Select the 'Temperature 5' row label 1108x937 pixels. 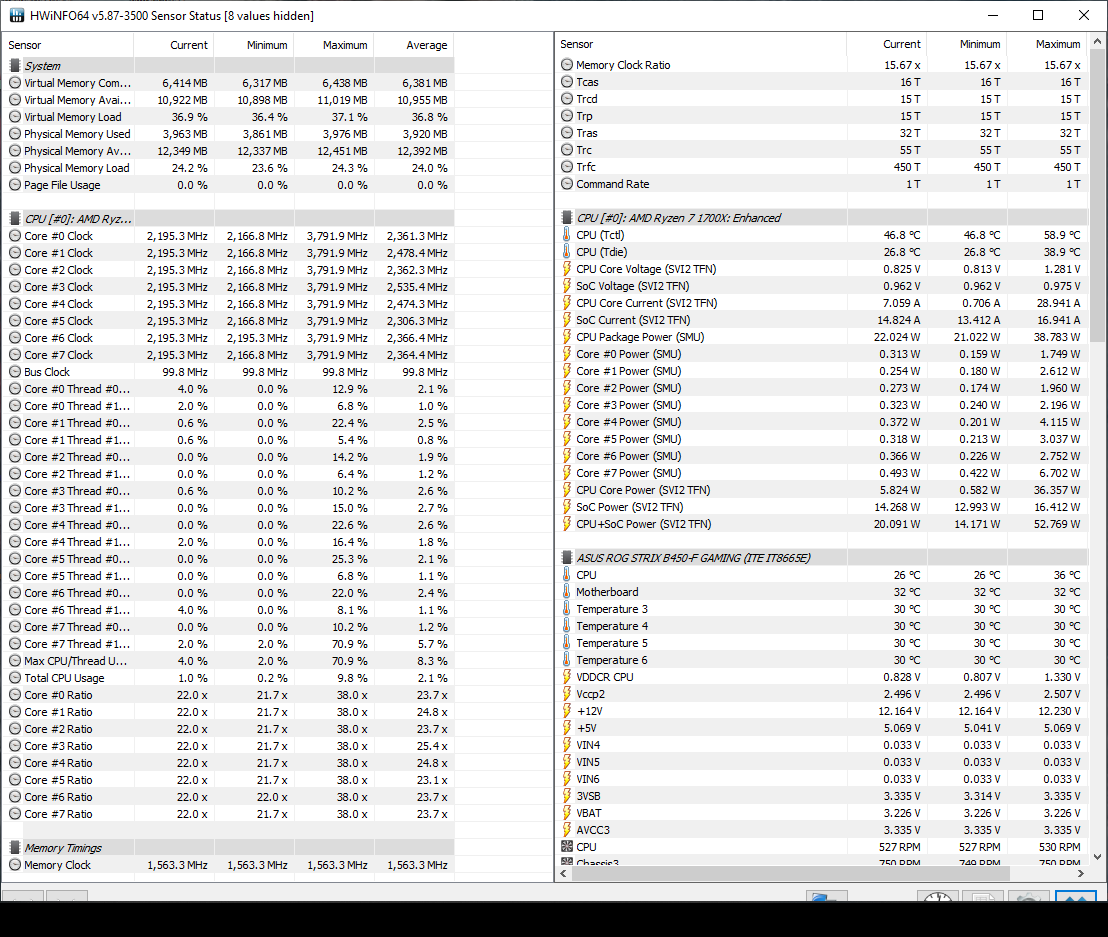(611, 643)
